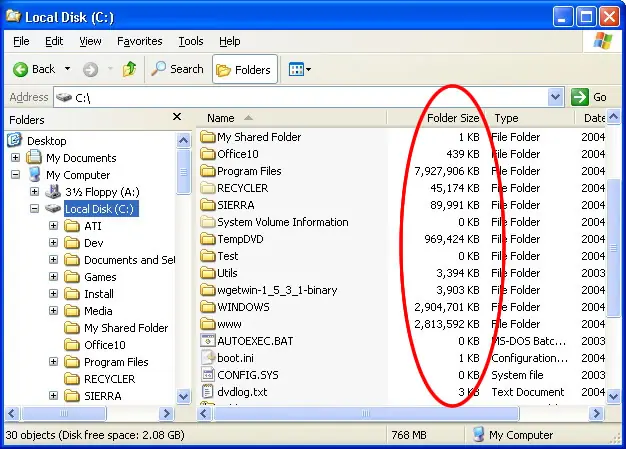This screenshot has width=626, height=449.
Task: Sort by Name column header
Action: coord(291,118)
